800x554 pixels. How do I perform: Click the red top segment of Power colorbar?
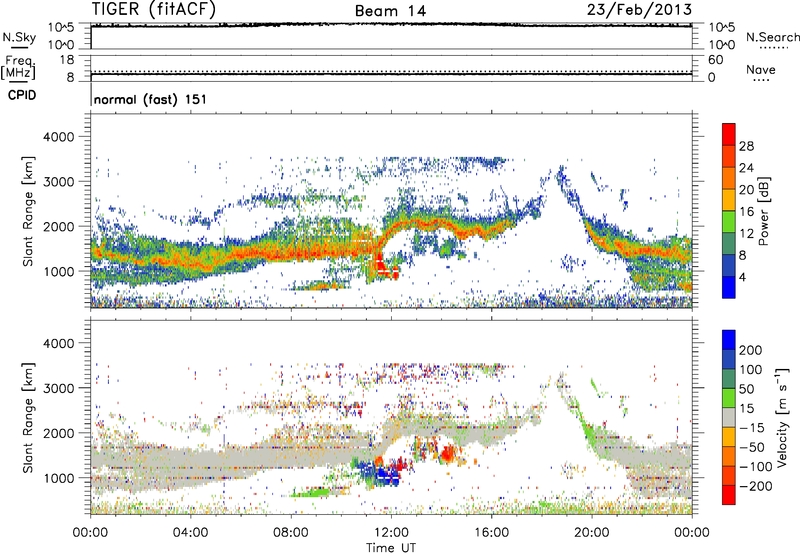[x=729, y=134]
